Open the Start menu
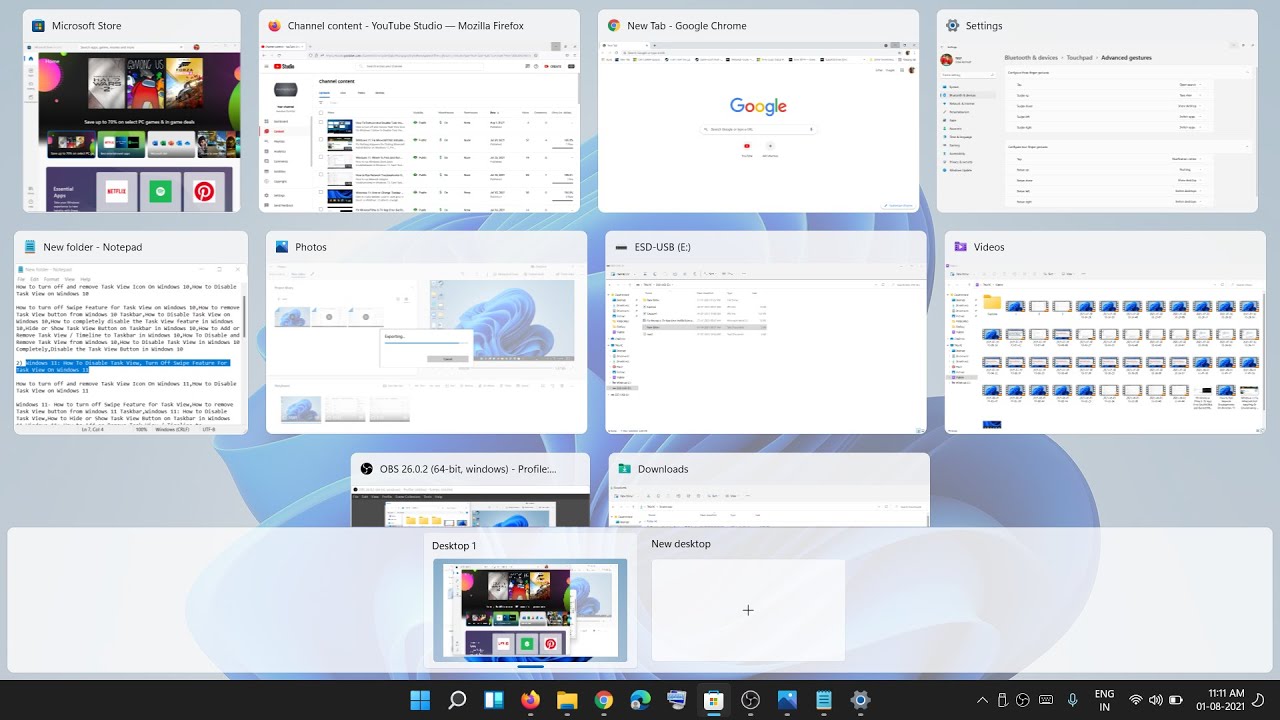Viewport: 1280px width, 720px height. tap(420, 700)
